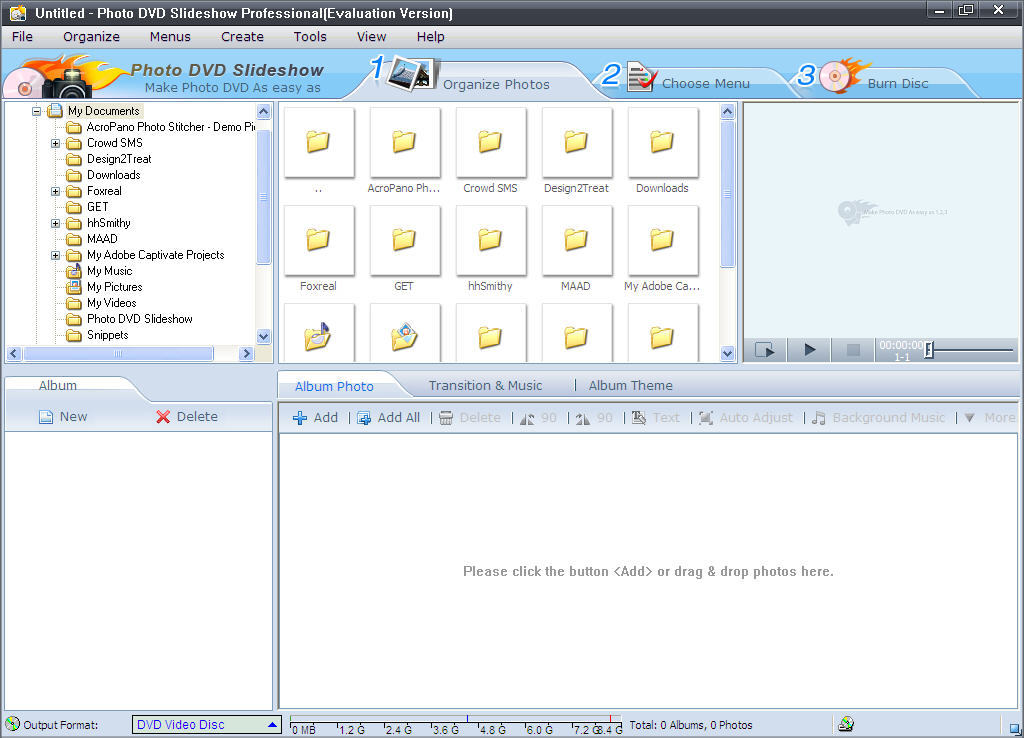Expand the Foxreal tree folder
Viewport: 1024px width, 738px height.
tap(56, 191)
